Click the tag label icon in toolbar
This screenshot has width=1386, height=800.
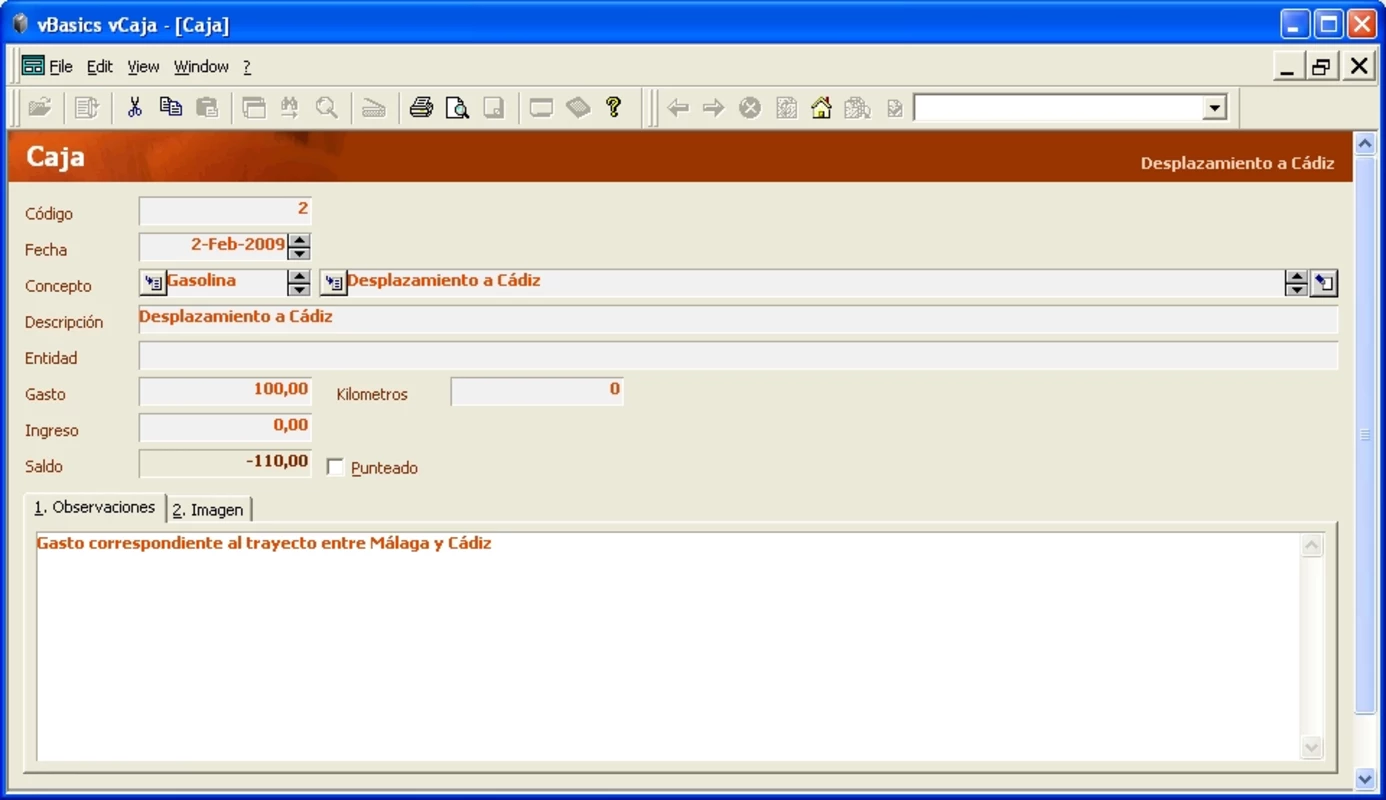(578, 107)
